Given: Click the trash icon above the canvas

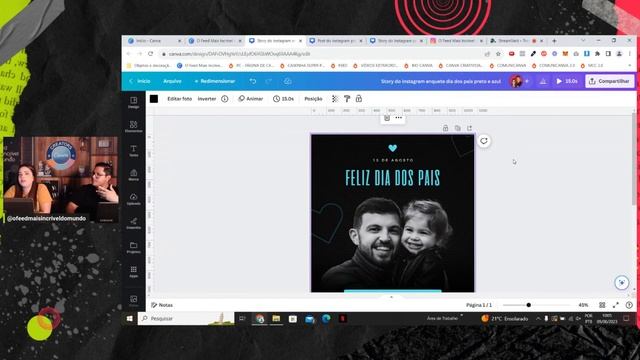Looking at the screenshot, I should point(387,118).
